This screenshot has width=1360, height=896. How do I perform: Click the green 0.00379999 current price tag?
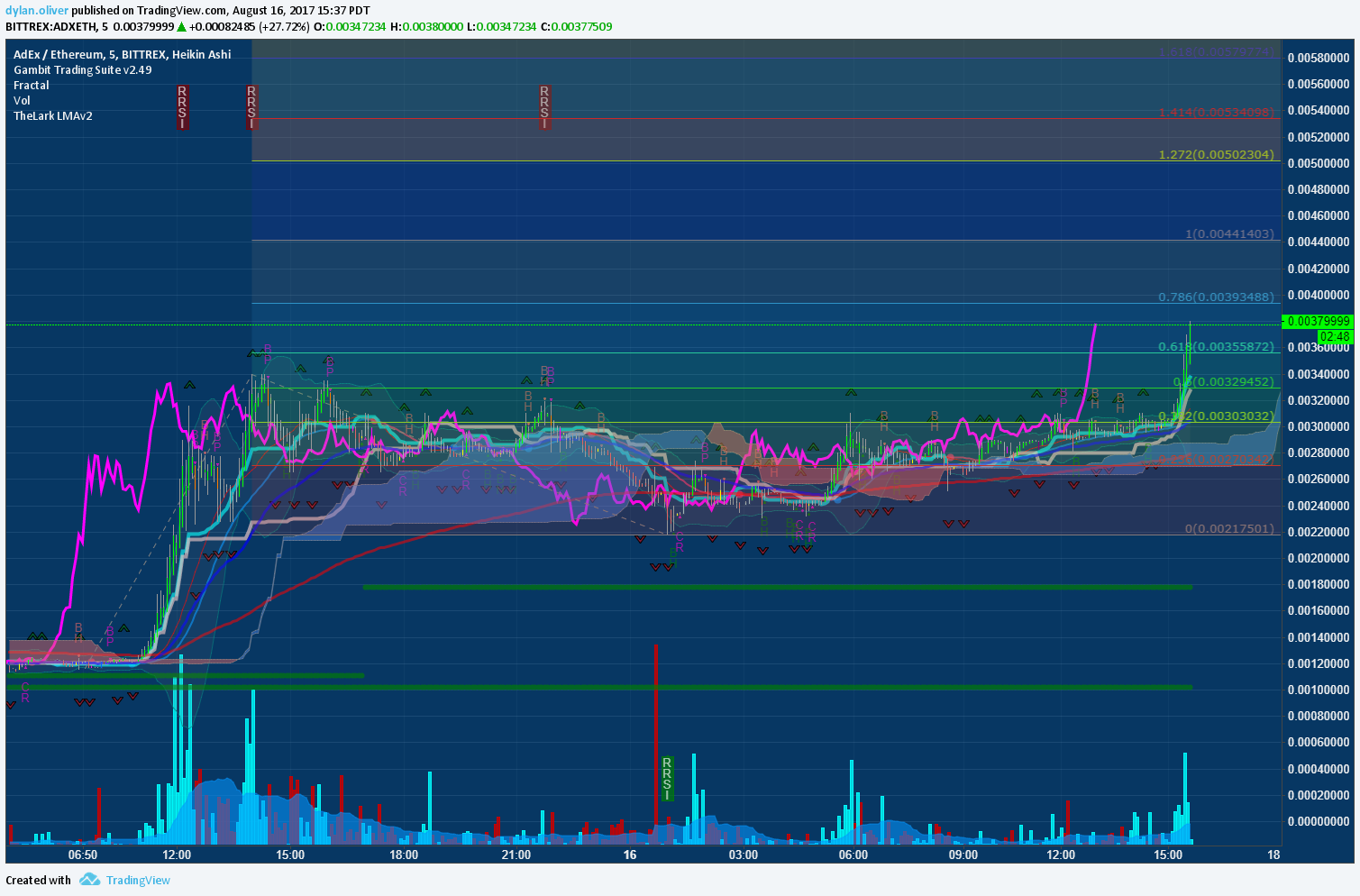pos(1319,321)
